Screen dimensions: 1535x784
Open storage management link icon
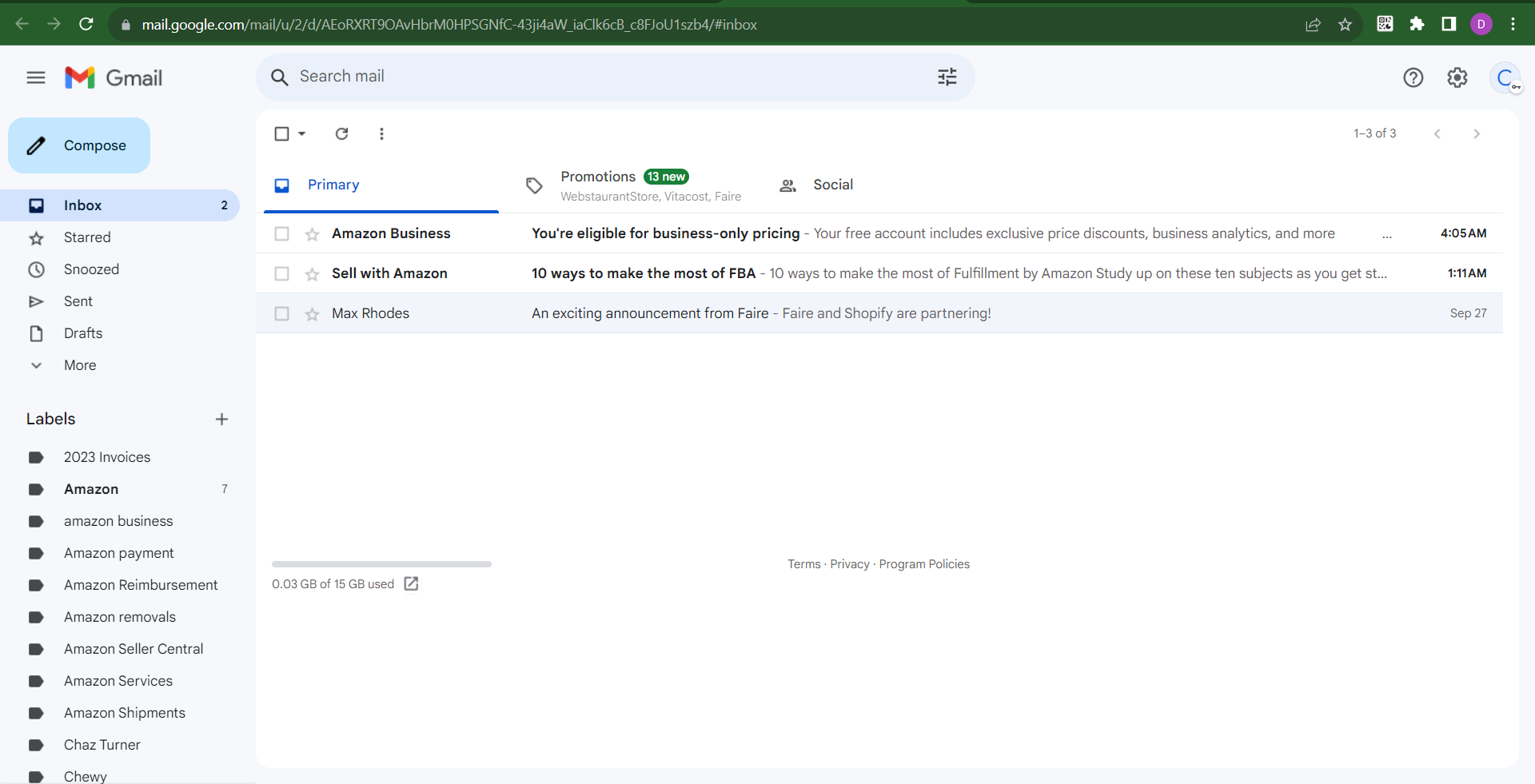coord(411,583)
